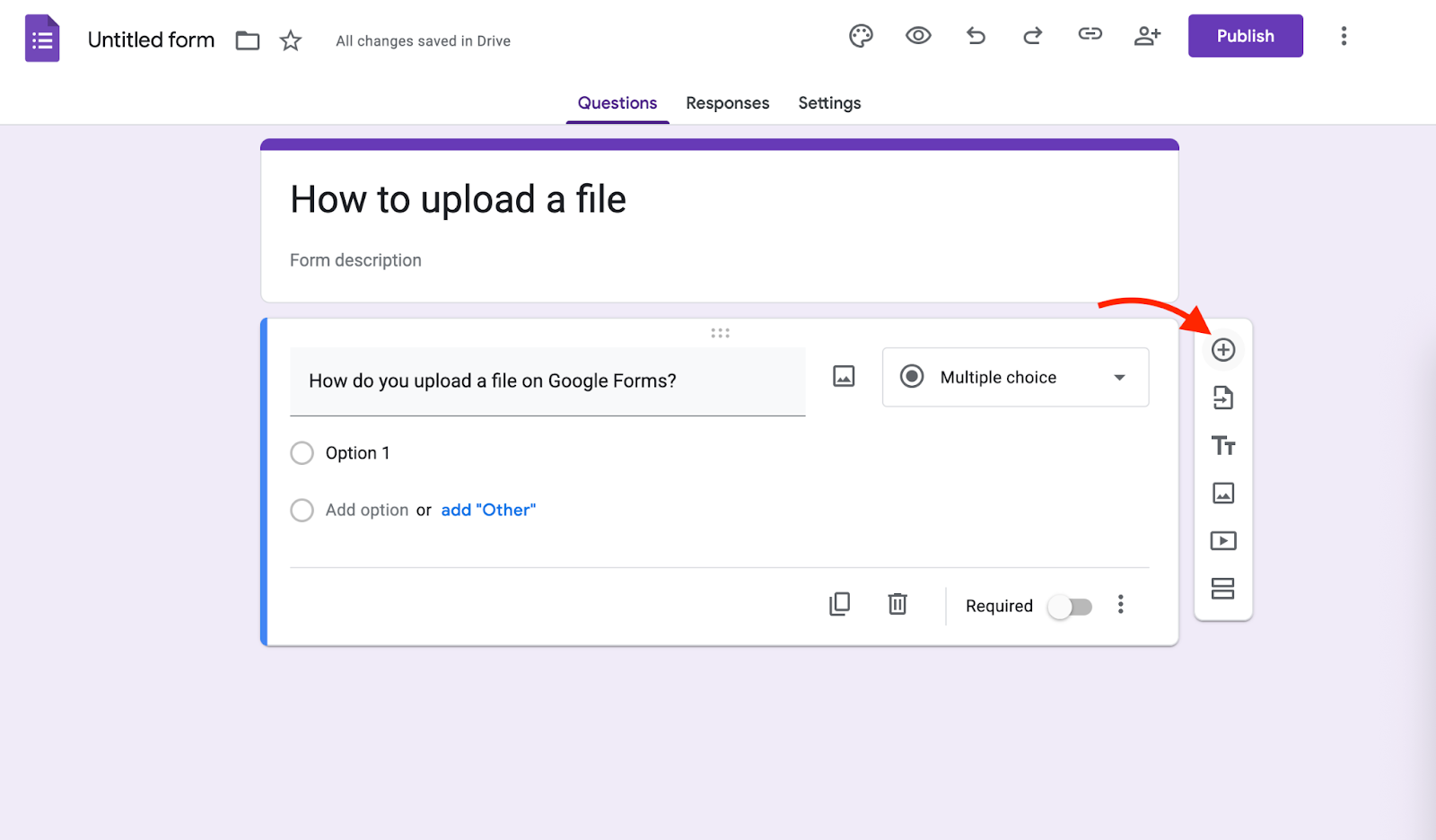Add a title and description block

point(1222,445)
